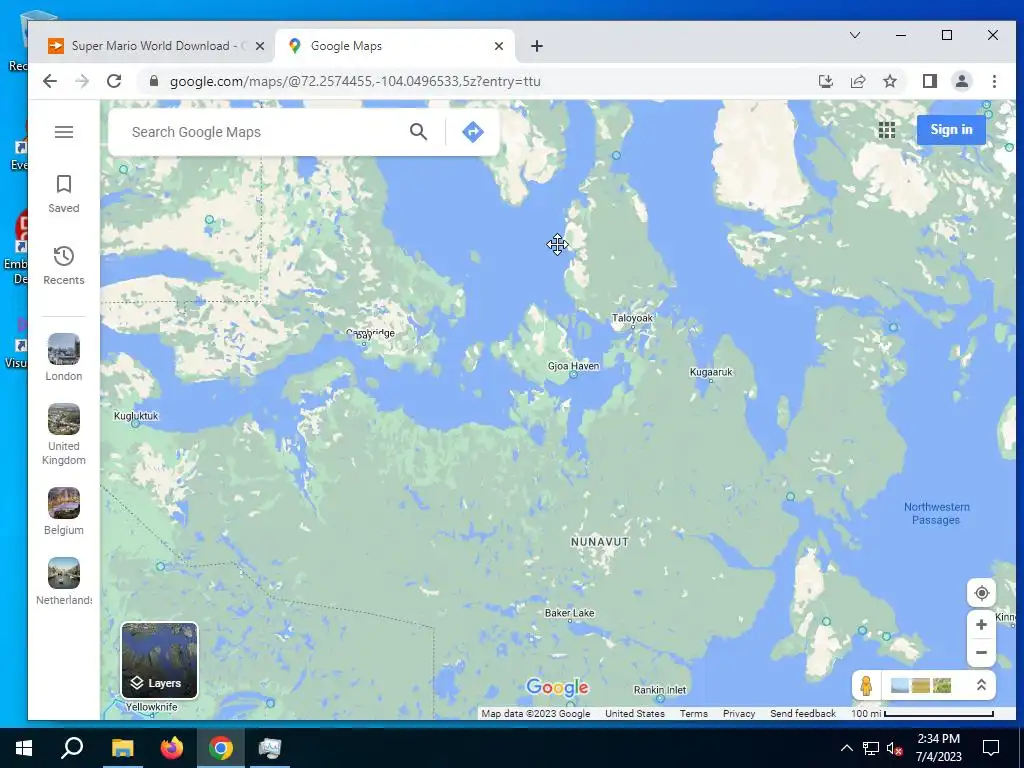Open Chrome's three-dot menu
The width and height of the screenshot is (1024, 768).
click(994, 81)
